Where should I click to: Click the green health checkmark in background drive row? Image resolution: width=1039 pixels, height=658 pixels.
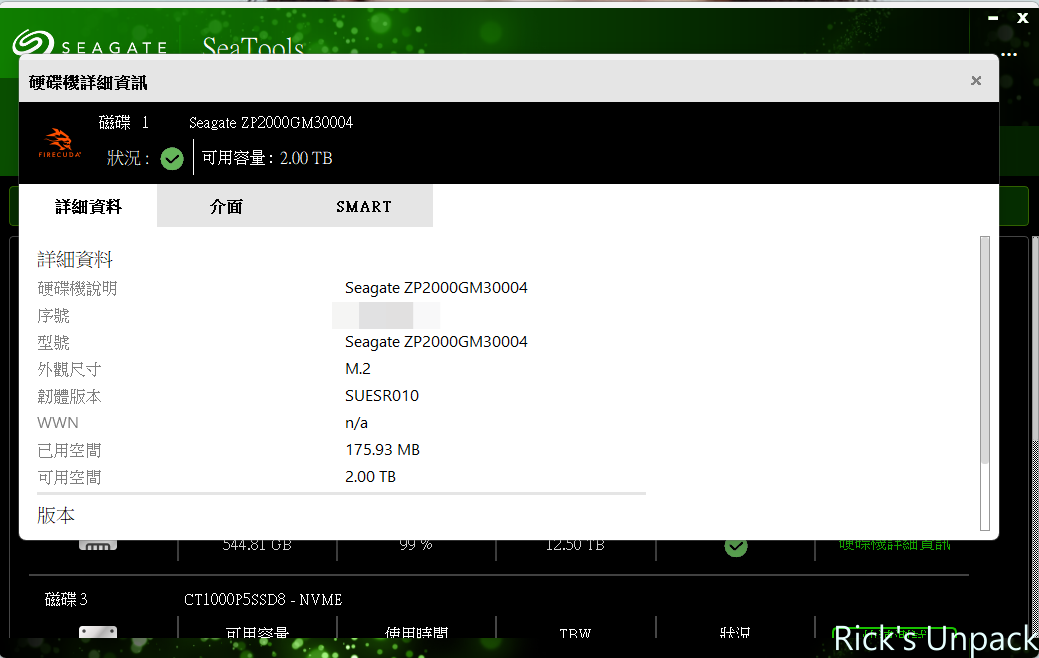point(736,547)
